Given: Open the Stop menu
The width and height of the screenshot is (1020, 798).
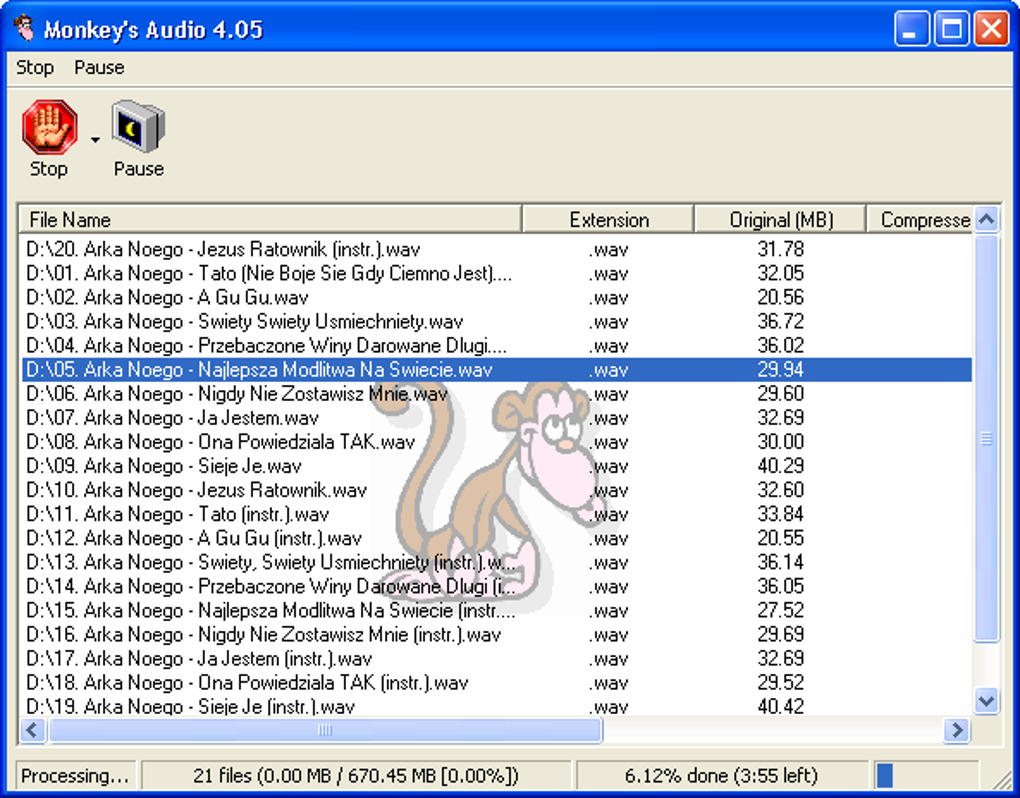Looking at the screenshot, I should (x=35, y=67).
